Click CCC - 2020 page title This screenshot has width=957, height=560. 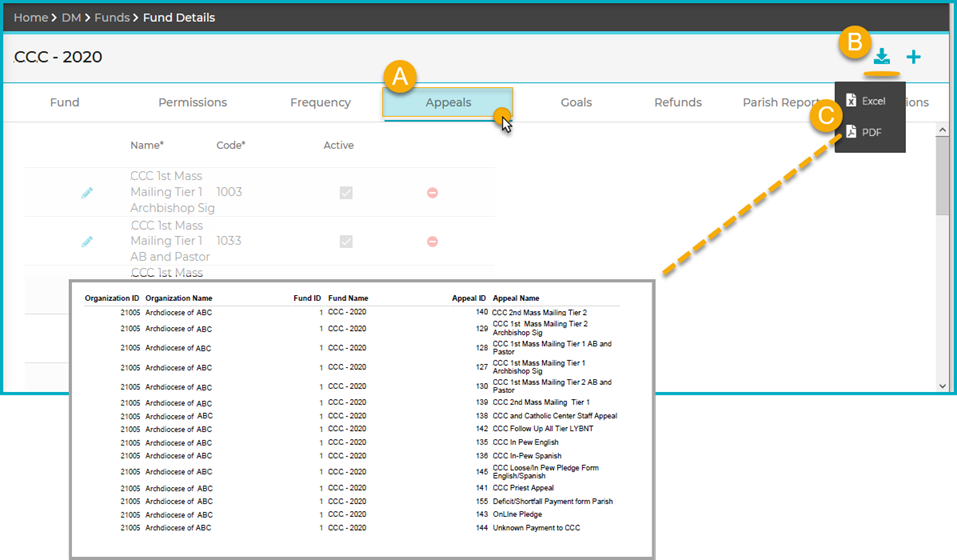58,57
